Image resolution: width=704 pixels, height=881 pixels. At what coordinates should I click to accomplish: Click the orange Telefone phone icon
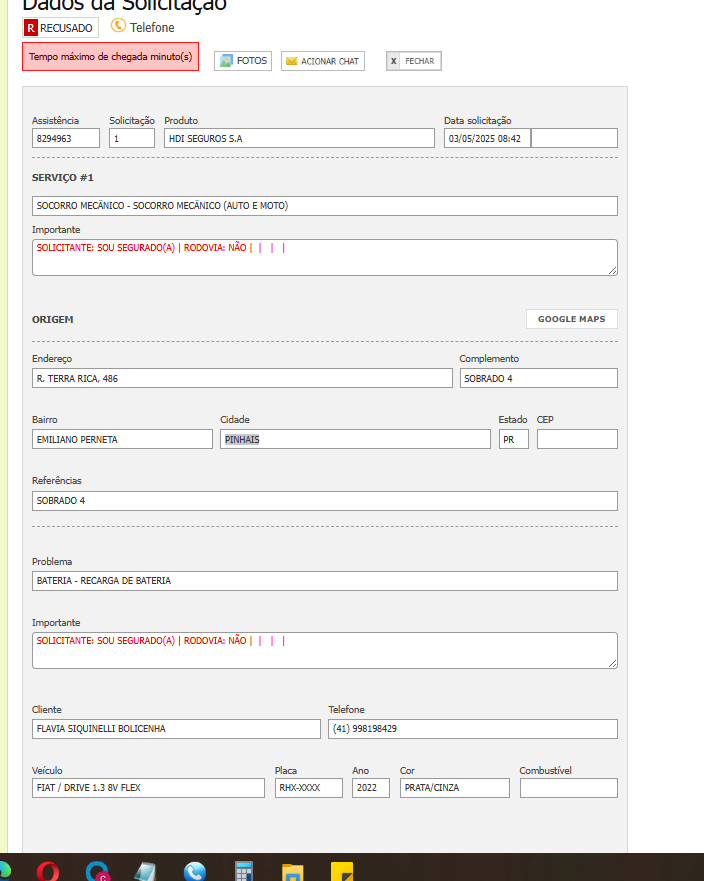coord(118,26)
